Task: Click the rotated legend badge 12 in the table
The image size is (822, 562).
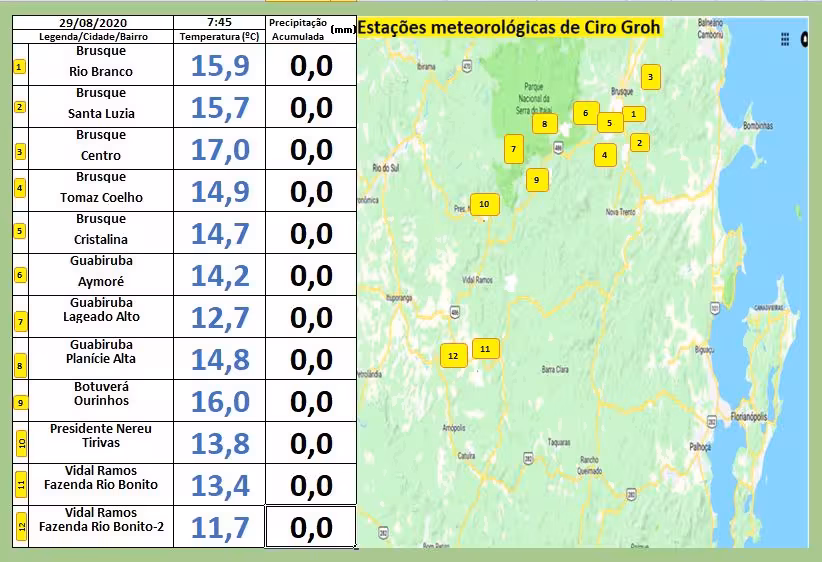Action: 20,527
